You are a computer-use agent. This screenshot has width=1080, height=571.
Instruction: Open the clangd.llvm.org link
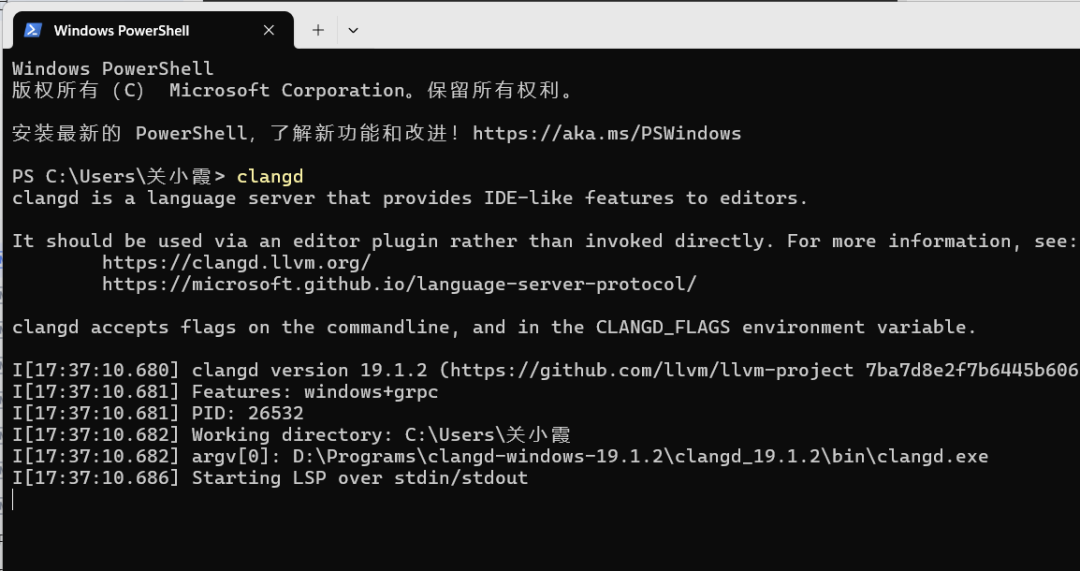tap(236, 263)
